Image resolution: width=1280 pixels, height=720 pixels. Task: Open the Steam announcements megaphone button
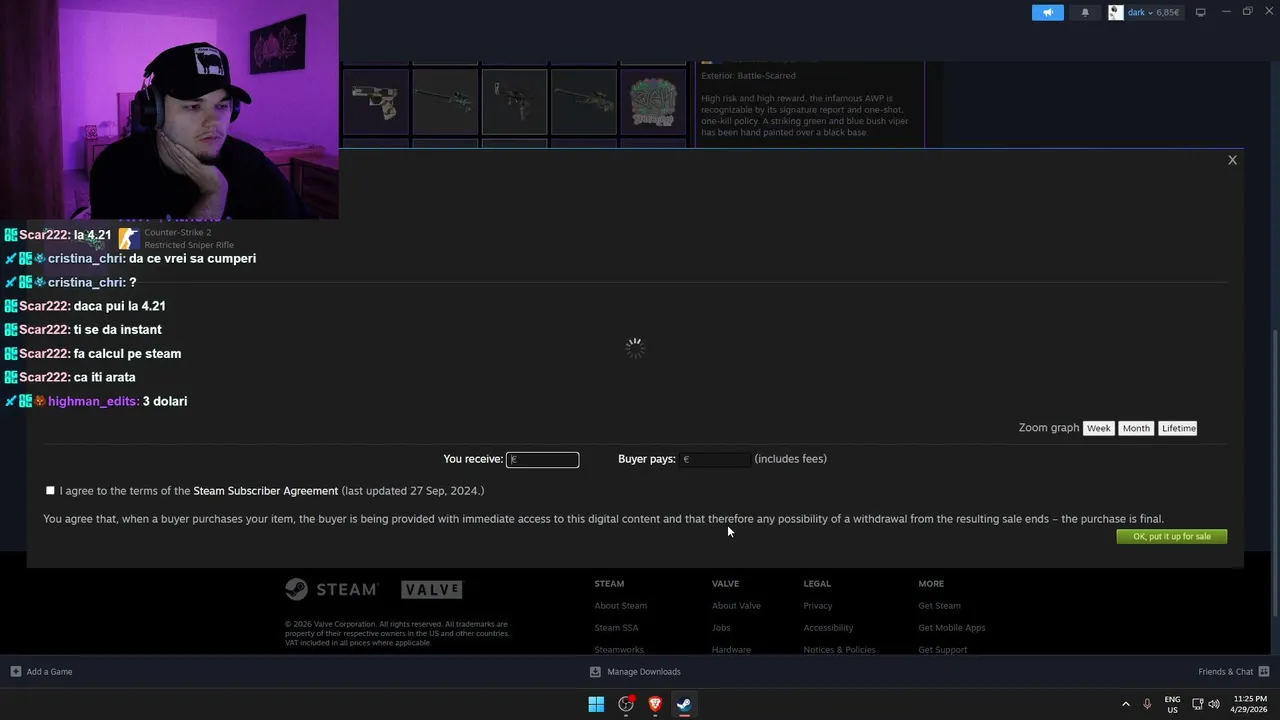tap(1047, 12)
